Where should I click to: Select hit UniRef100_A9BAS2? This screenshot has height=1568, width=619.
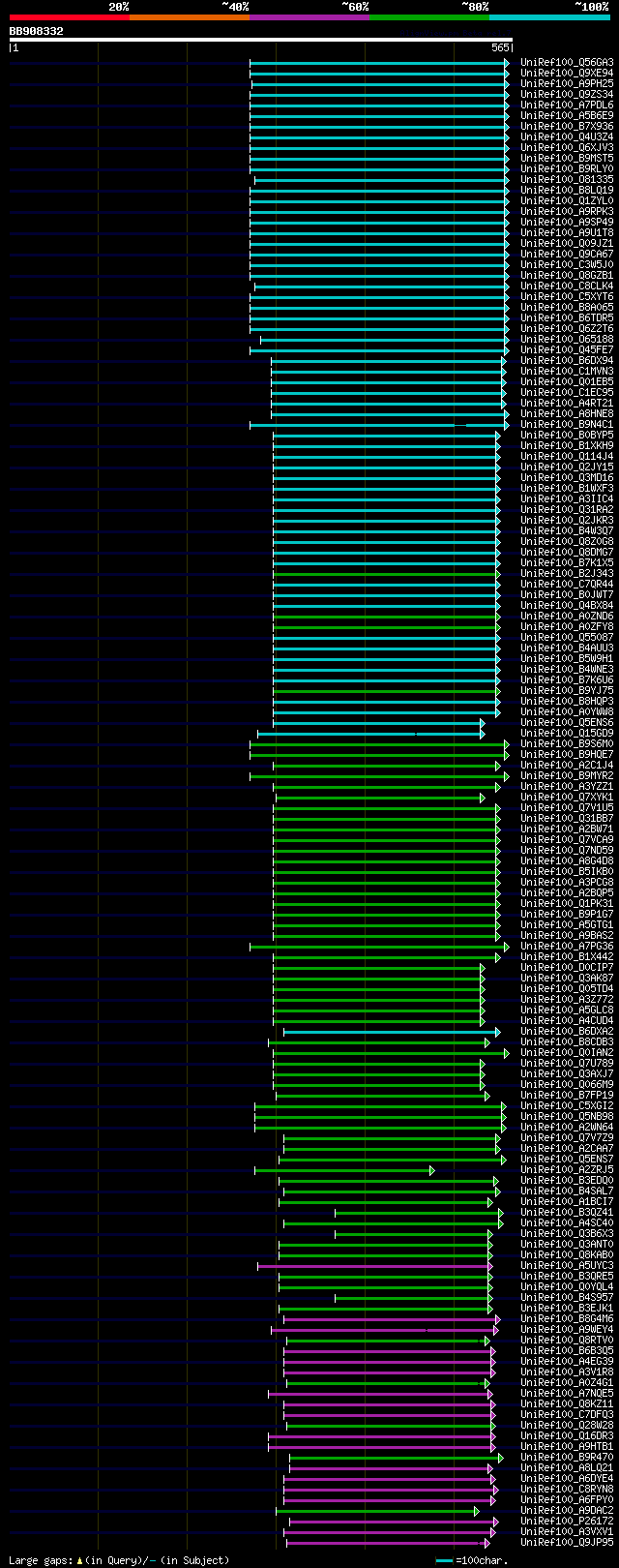(x=567, y=935)
